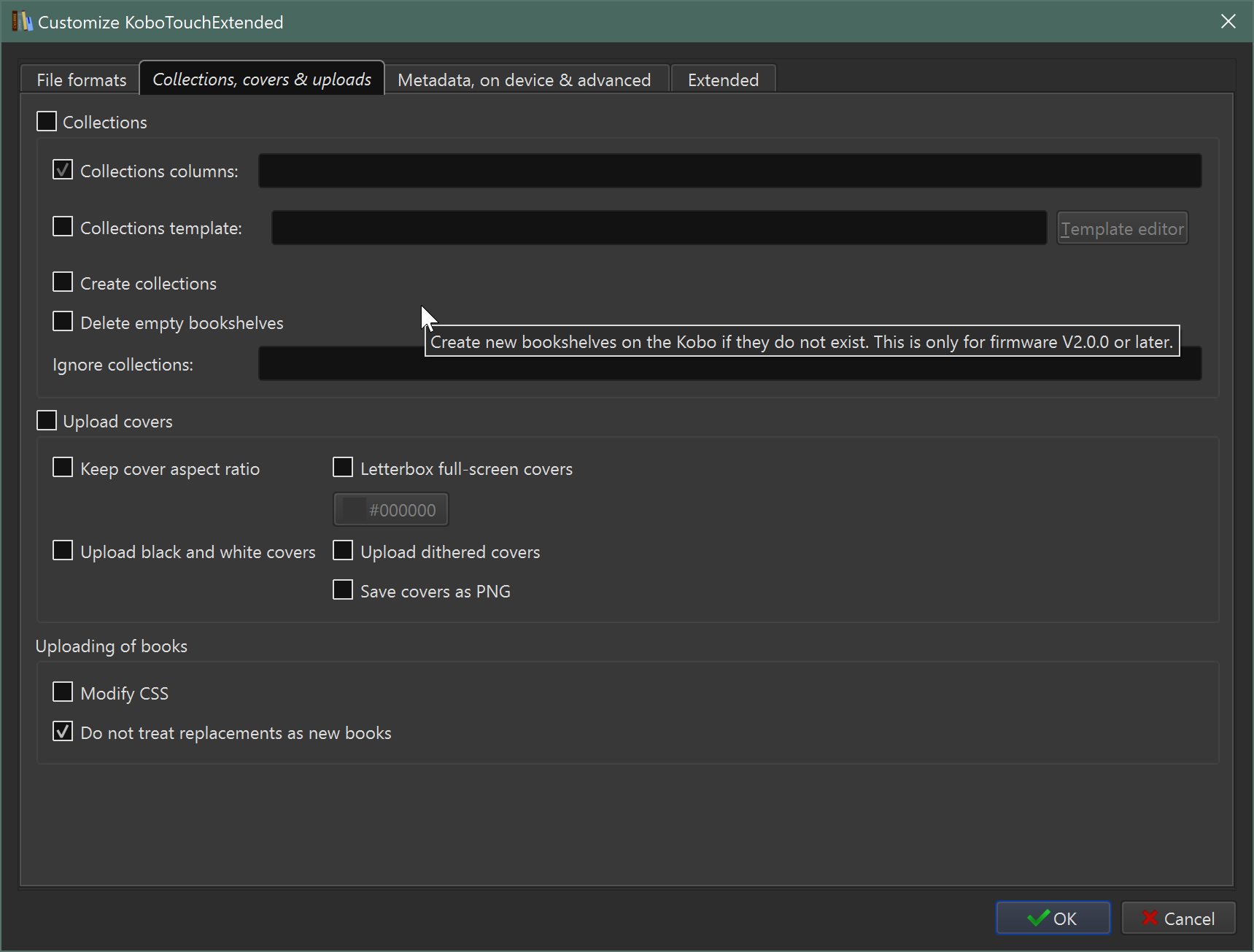Enable the Collections group checkbox
The width and height of the screenshot is (1254, 952).
coord(47,121)
